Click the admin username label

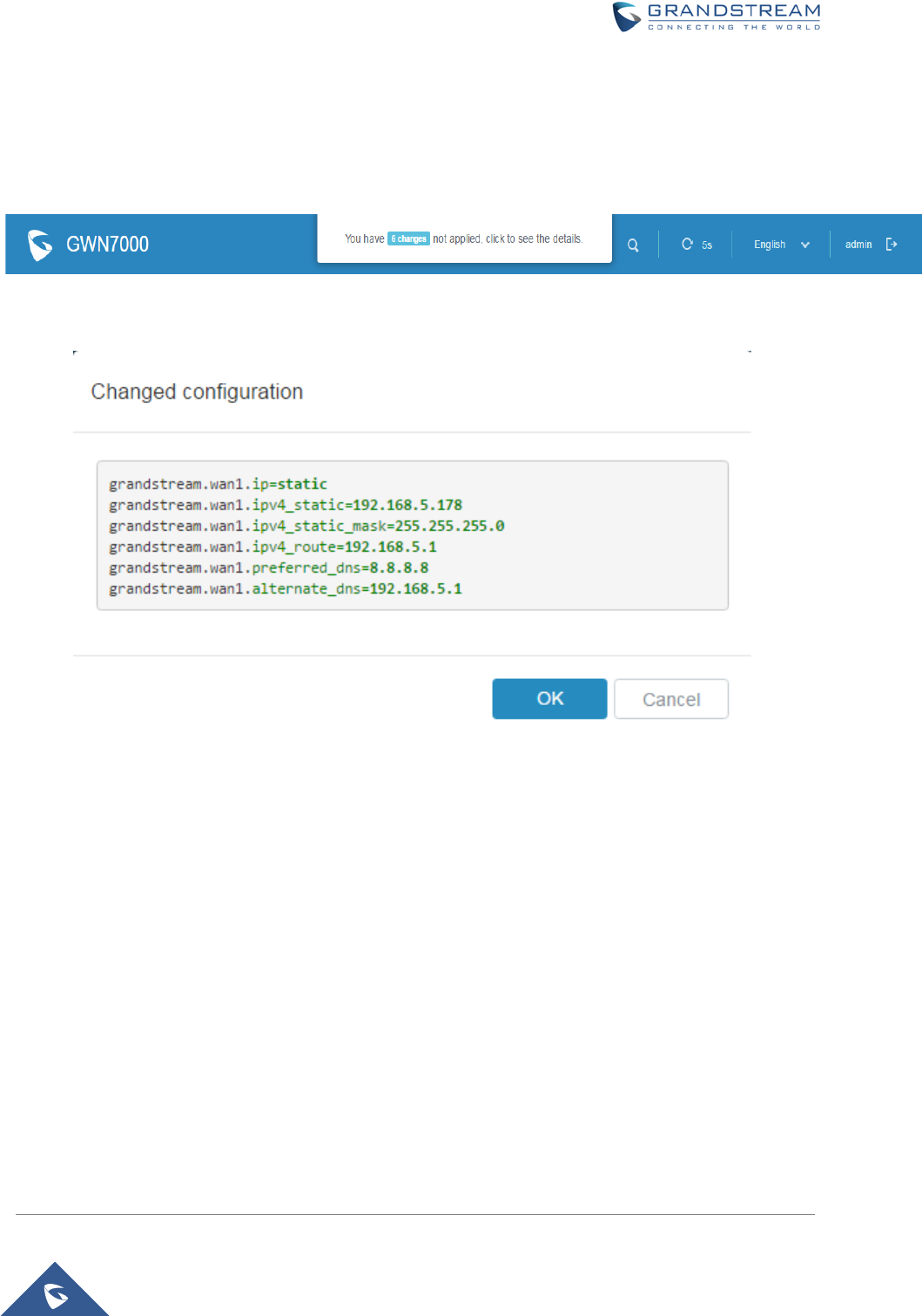pyautogui.click(x=858, y=245)
